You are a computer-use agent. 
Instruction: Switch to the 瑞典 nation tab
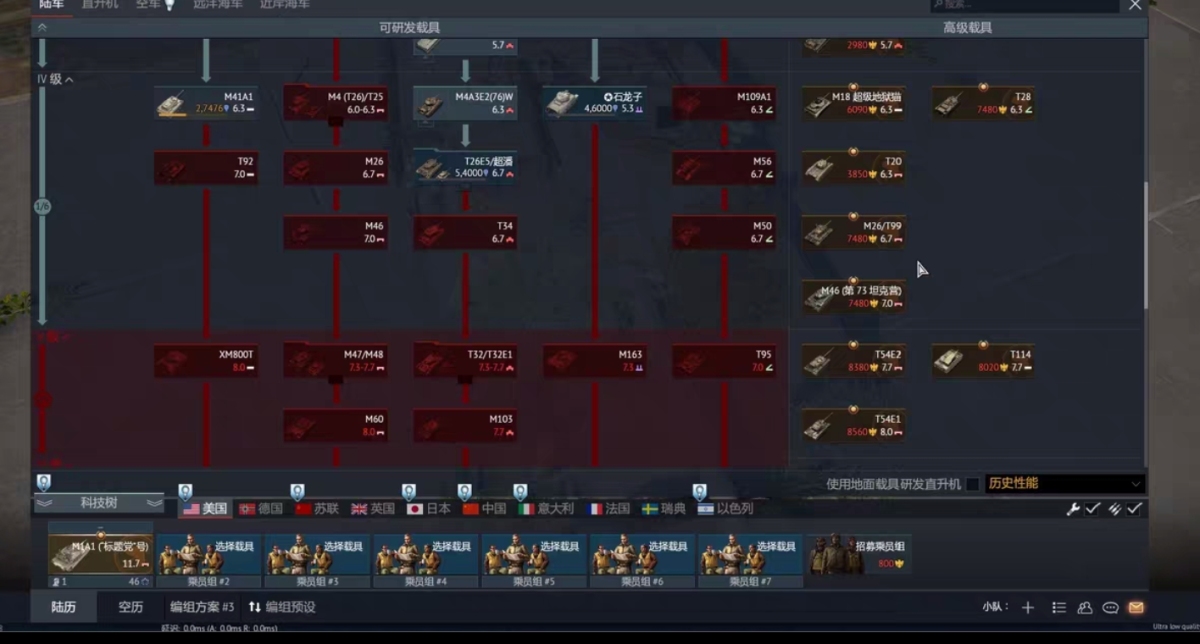[x=664, y=509]
